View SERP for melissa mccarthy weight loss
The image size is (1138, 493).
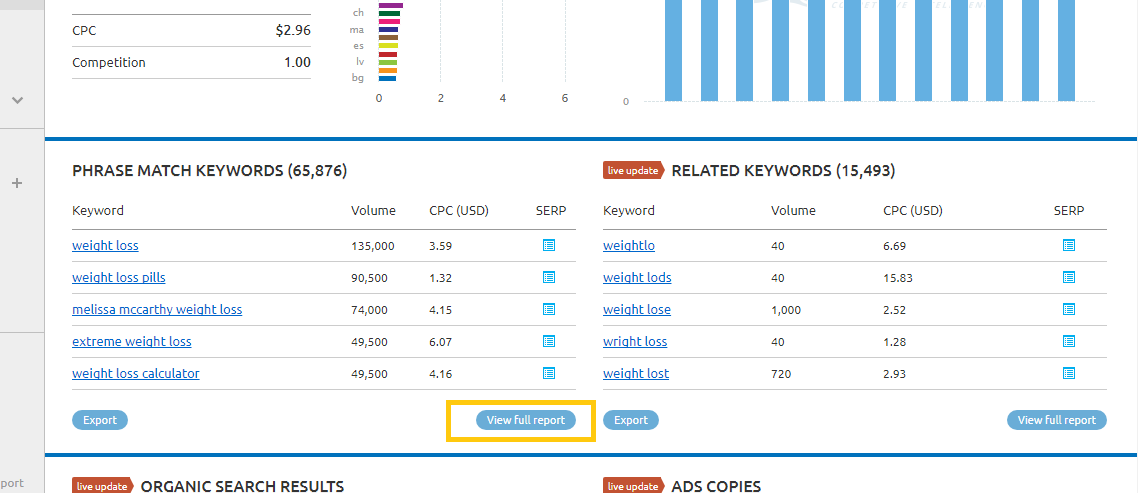(x=549, y=309)
